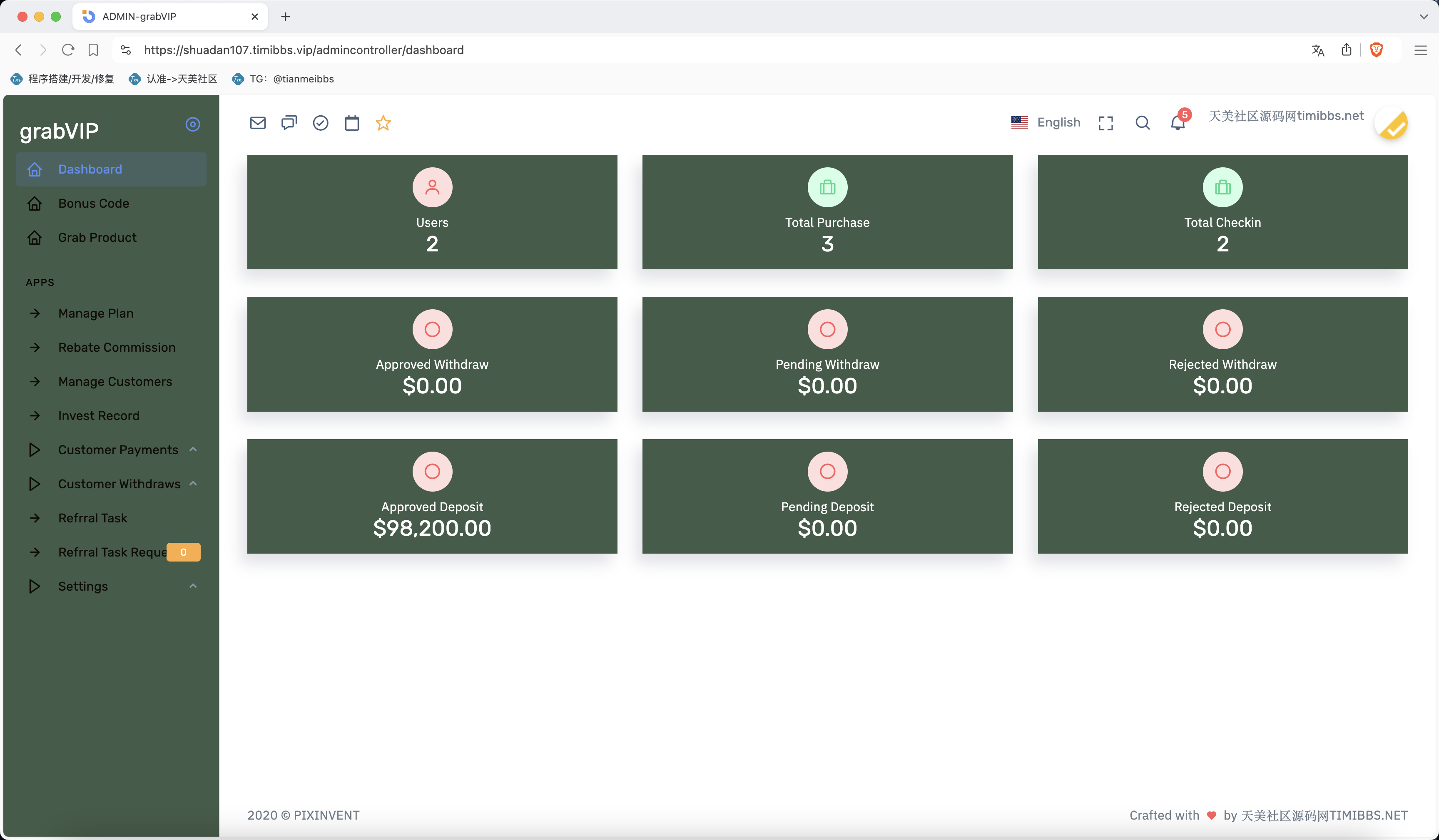
Task: Open Refrral Task page
Action: coord(111,519)
